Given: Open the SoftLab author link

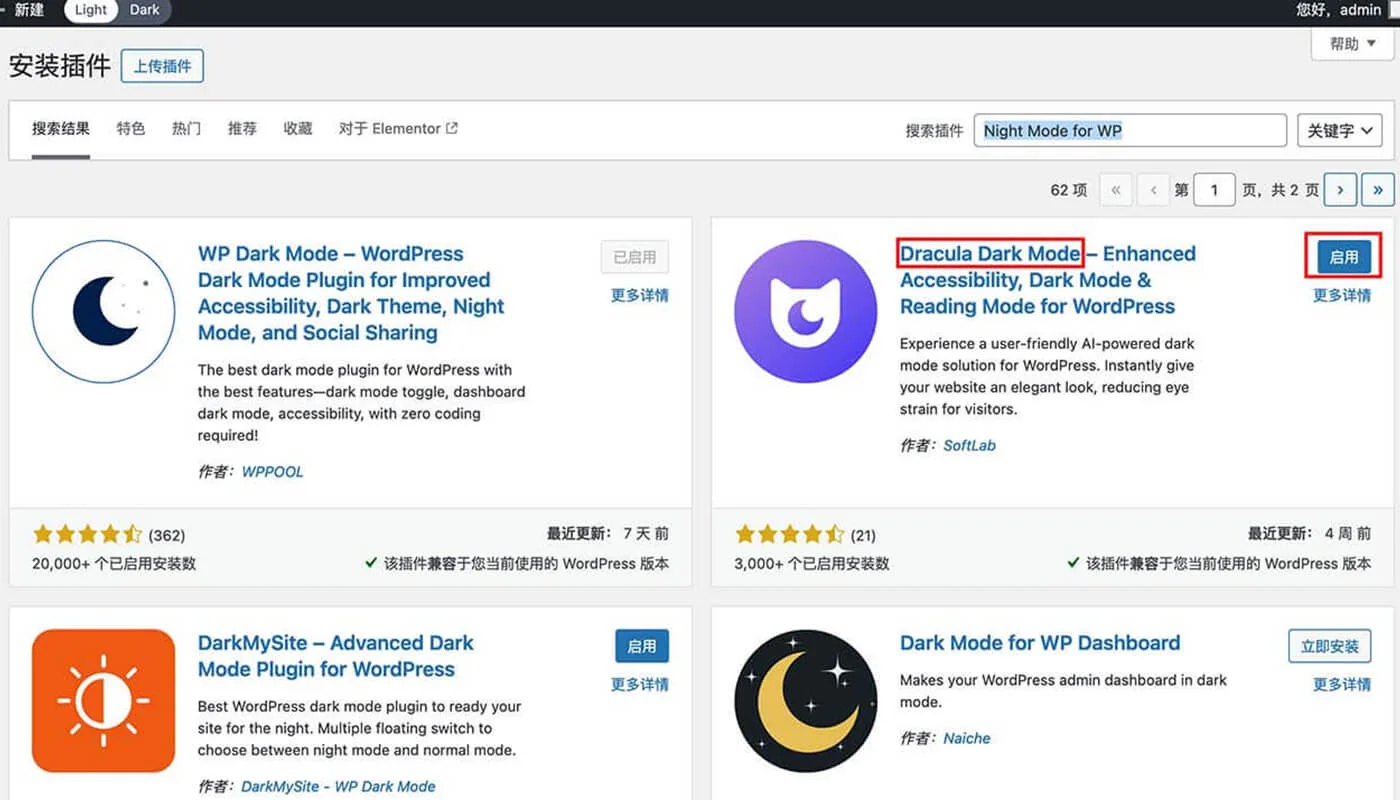Looking at the screenshot, I should 969,445.
